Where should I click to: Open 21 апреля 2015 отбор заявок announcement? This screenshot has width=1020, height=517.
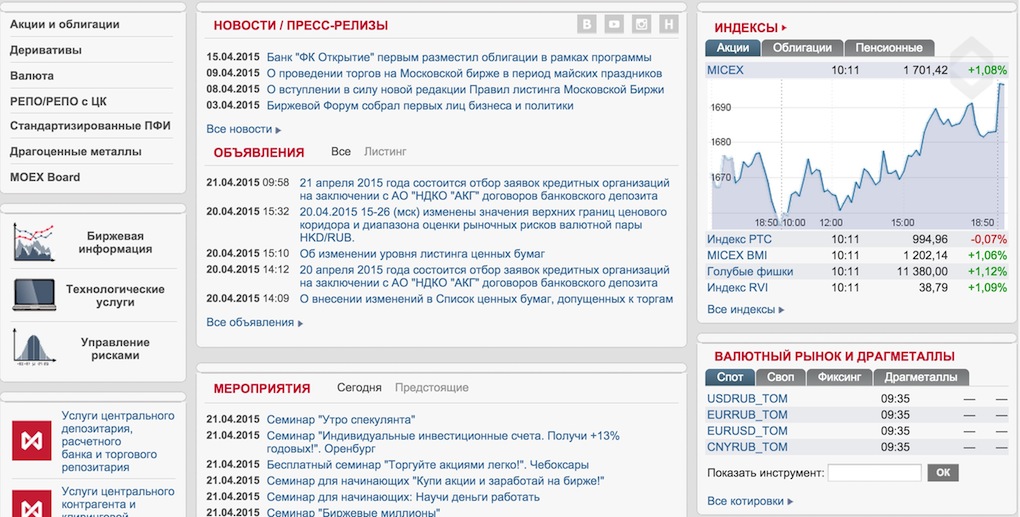tap(485, 189)
